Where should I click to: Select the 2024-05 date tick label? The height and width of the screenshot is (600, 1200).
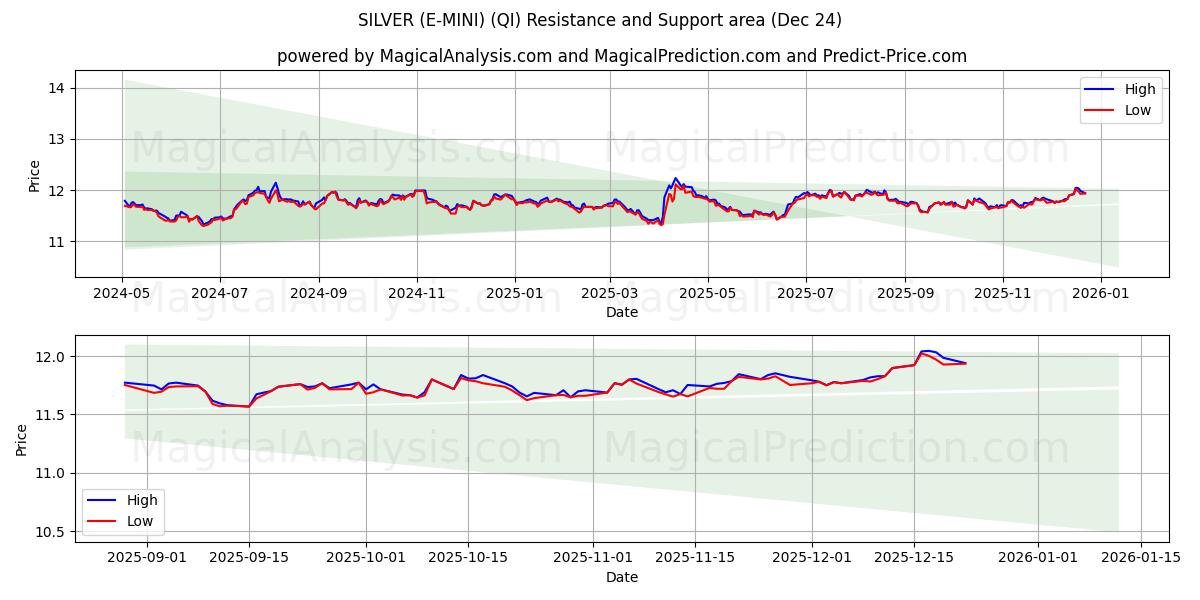(123, 290)
